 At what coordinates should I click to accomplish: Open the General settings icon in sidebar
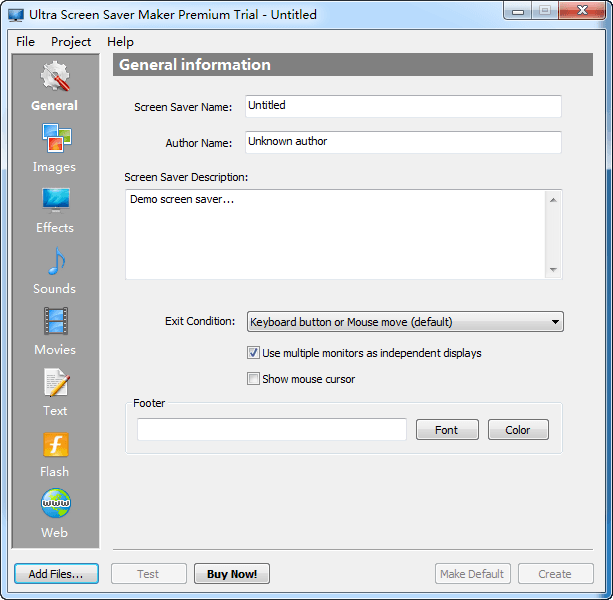click(55, 78)
